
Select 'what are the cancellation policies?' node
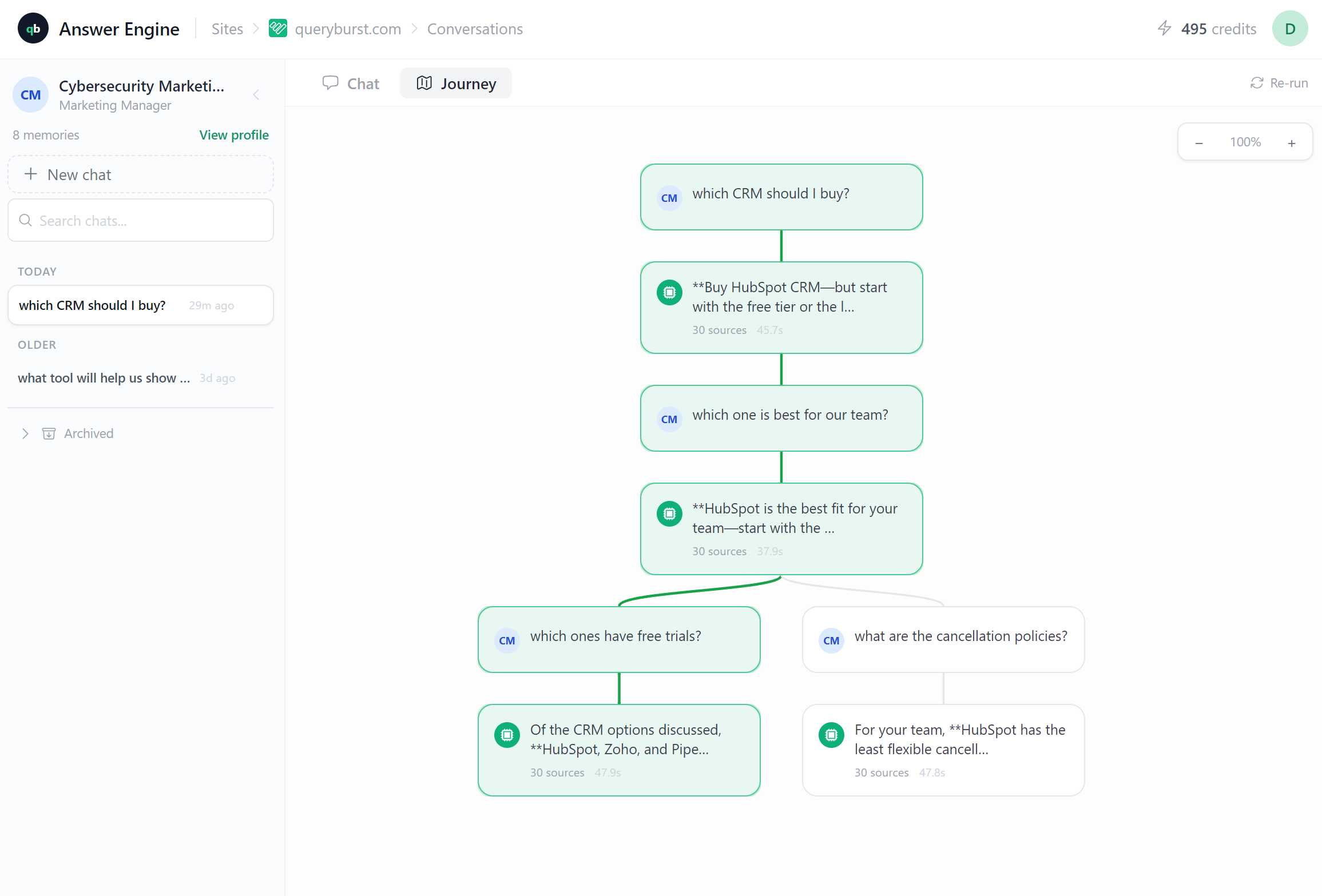[943, 640]
